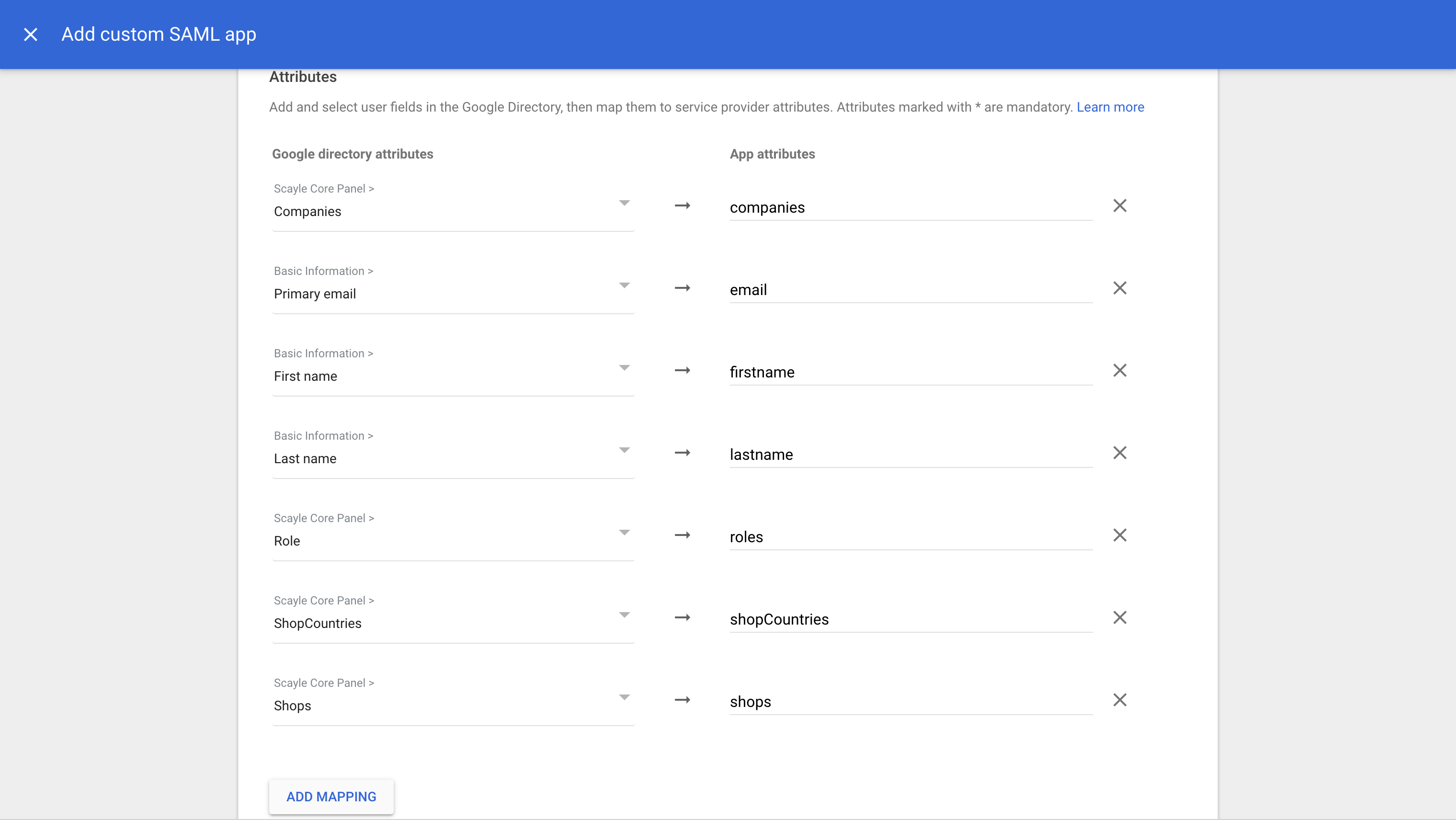Image resolution: width=1456 pixels, height=820 pixels.
Task: Click the ADD MAPPING button
Action: (x=331, y=797)
